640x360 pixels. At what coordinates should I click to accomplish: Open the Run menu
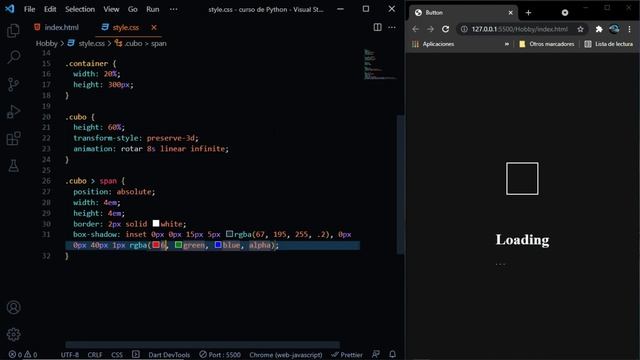153,9
